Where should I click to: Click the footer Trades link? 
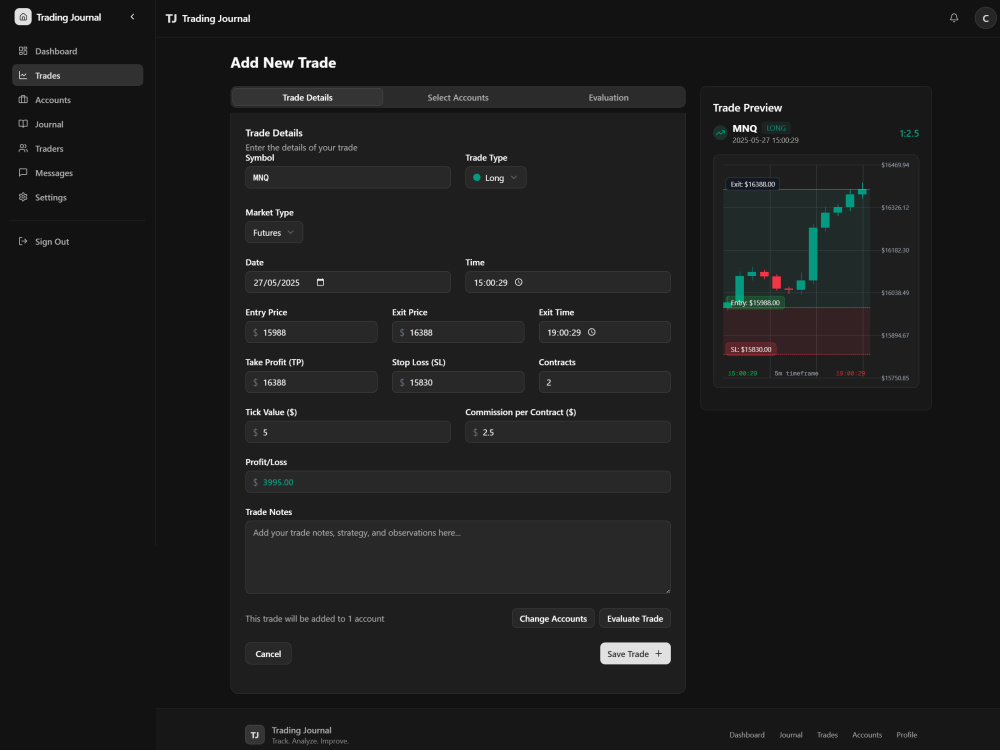(x=827, y=735)
